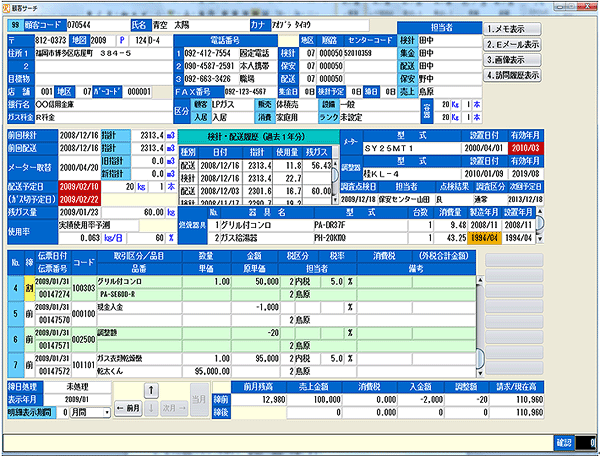This screenshot has width=600, height=456.
Task: Click the 保安 担当者 野中 field
Action: [450, 79]
